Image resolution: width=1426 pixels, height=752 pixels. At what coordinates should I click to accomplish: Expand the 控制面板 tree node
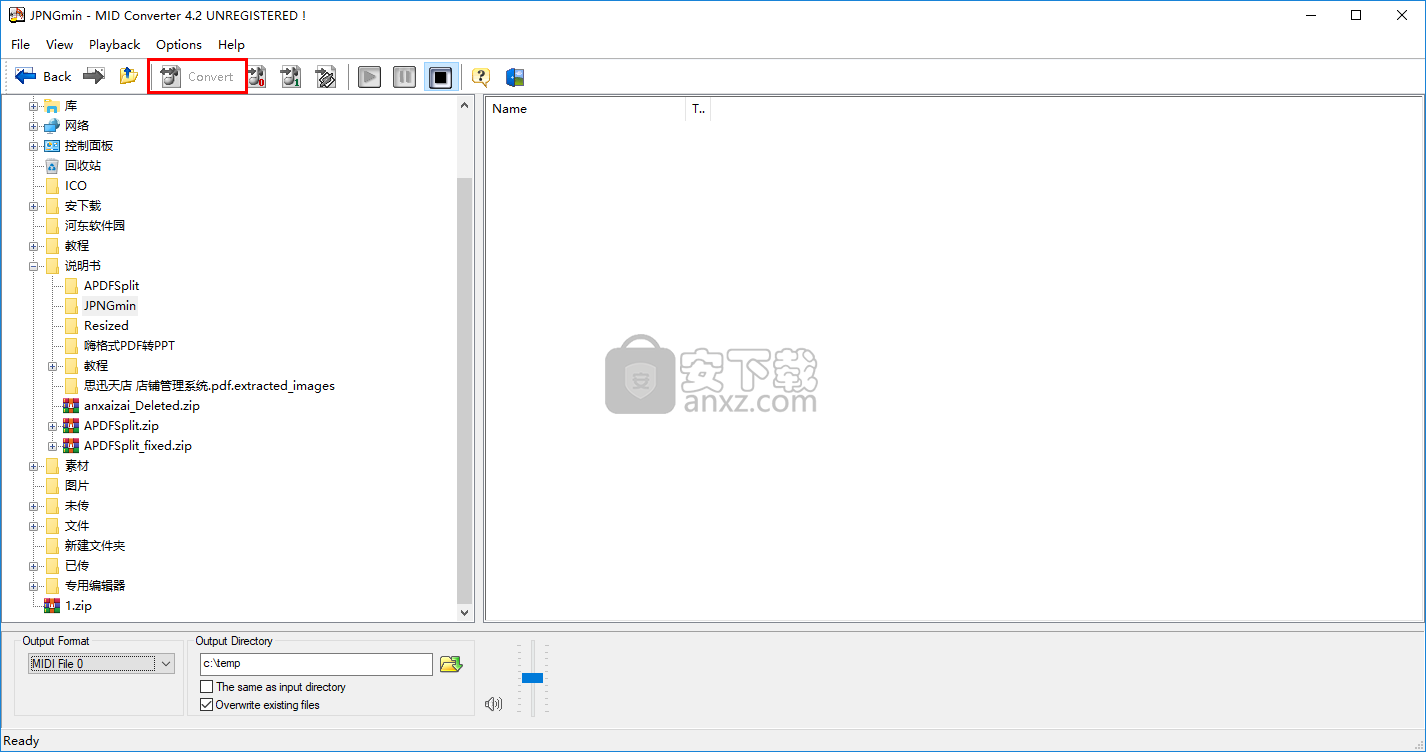(x=34, y=146)
